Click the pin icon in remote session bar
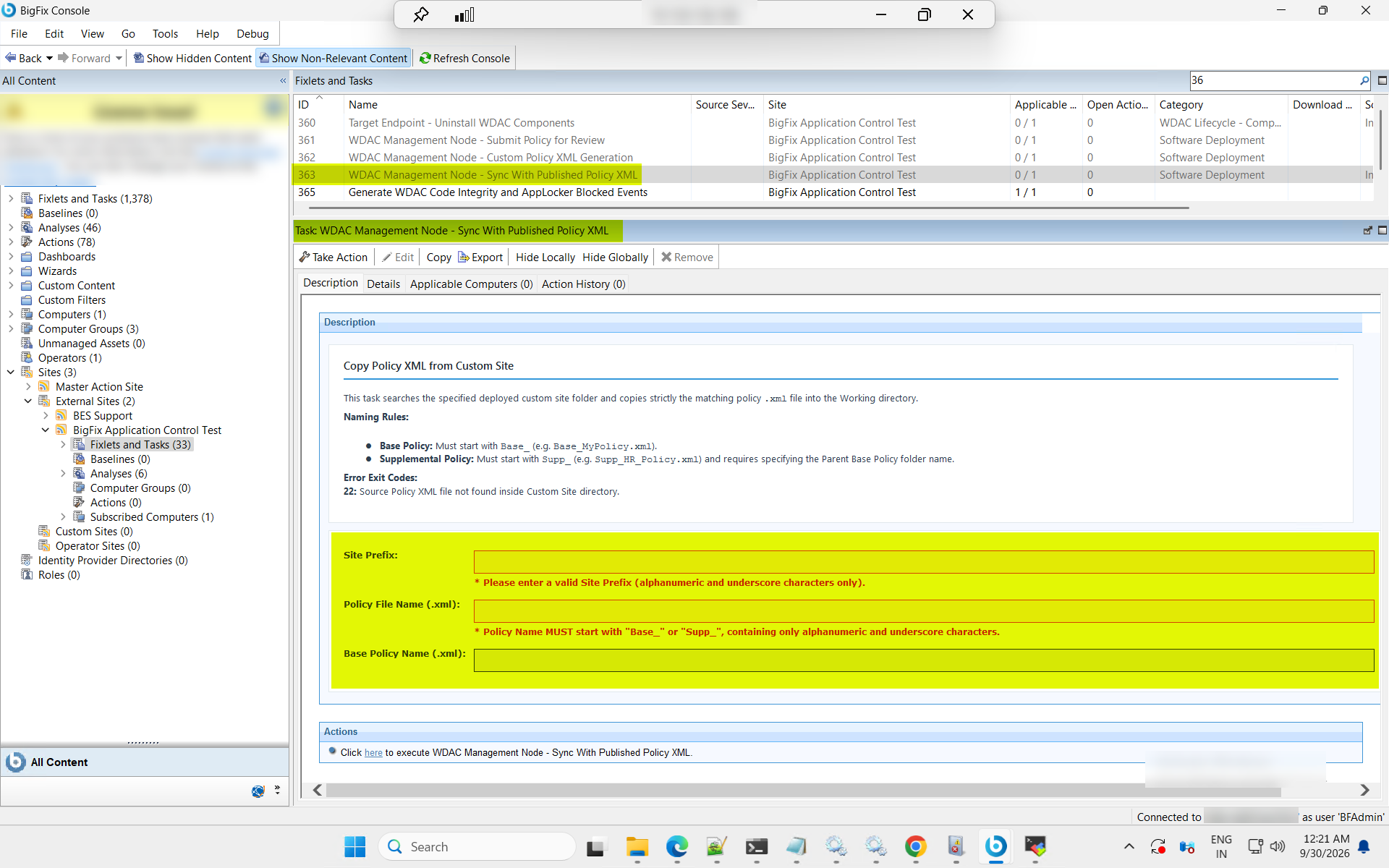 coord(420,14)
